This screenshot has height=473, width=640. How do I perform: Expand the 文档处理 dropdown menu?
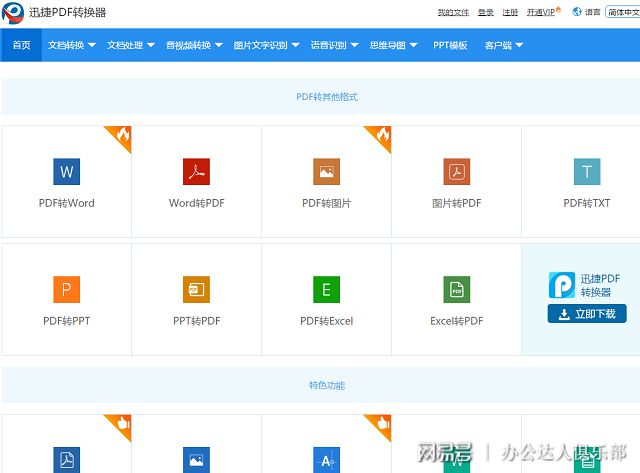(131, 45)
